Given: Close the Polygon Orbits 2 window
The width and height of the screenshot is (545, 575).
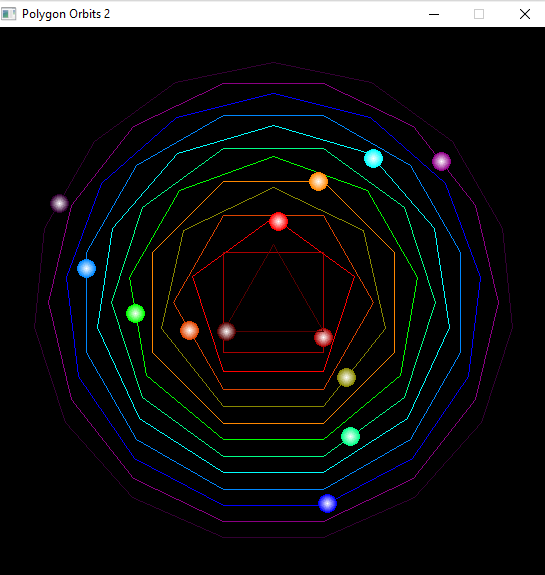Looking at the screenshot, I should coord(525,14).
